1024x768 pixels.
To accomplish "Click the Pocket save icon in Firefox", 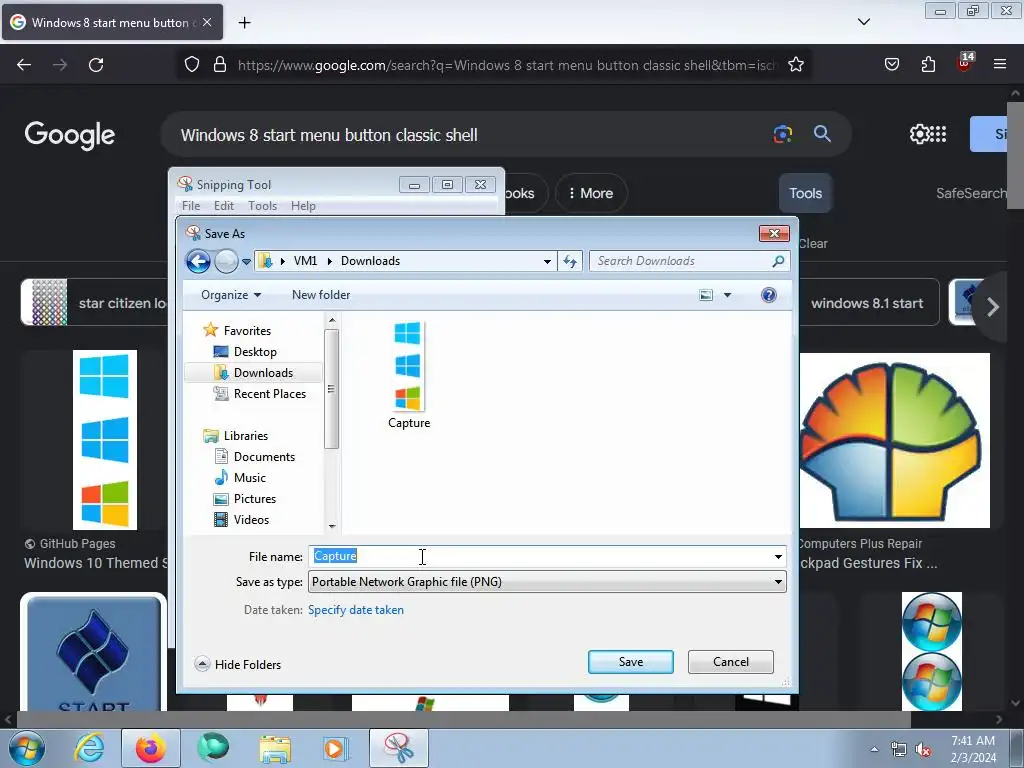I will pyautogui.click(x=891, y=65).
